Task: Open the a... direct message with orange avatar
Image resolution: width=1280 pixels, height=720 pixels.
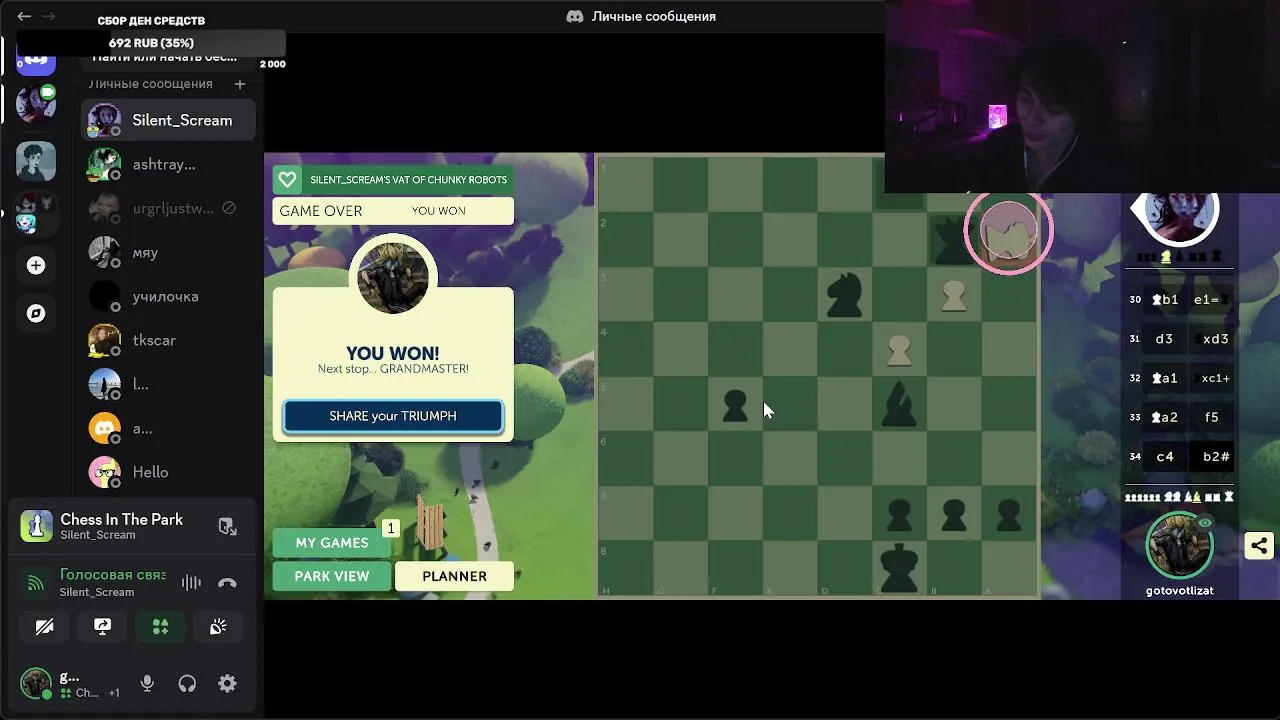Action: [168, 428]
